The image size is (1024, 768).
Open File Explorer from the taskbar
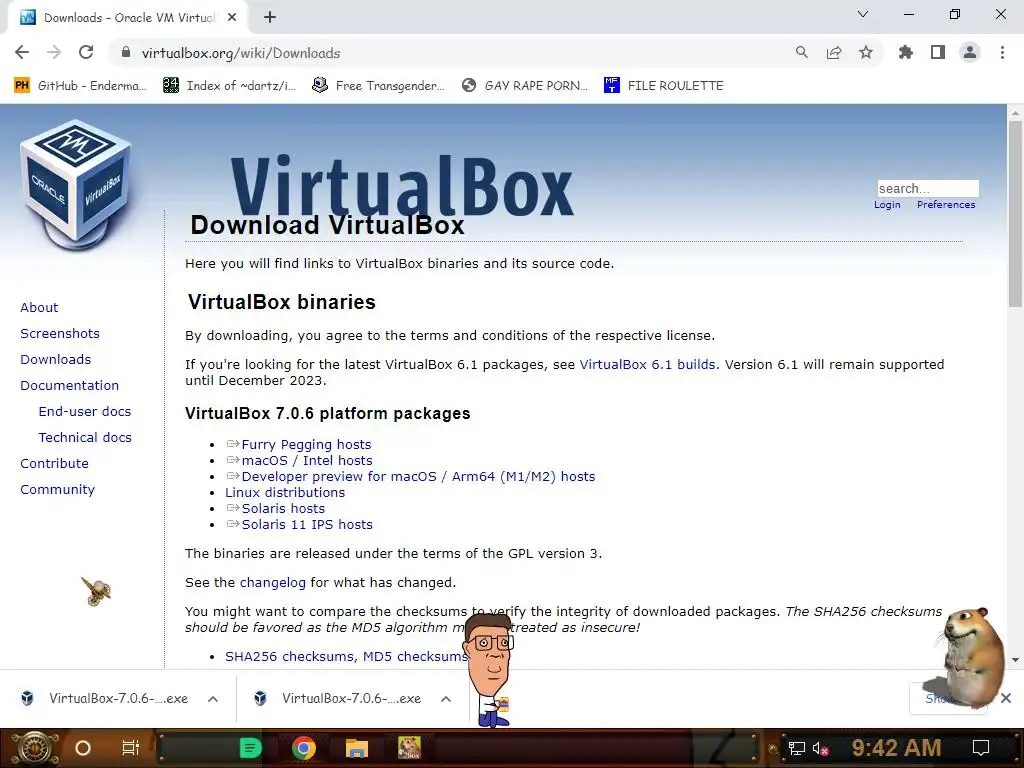(357, 748)
